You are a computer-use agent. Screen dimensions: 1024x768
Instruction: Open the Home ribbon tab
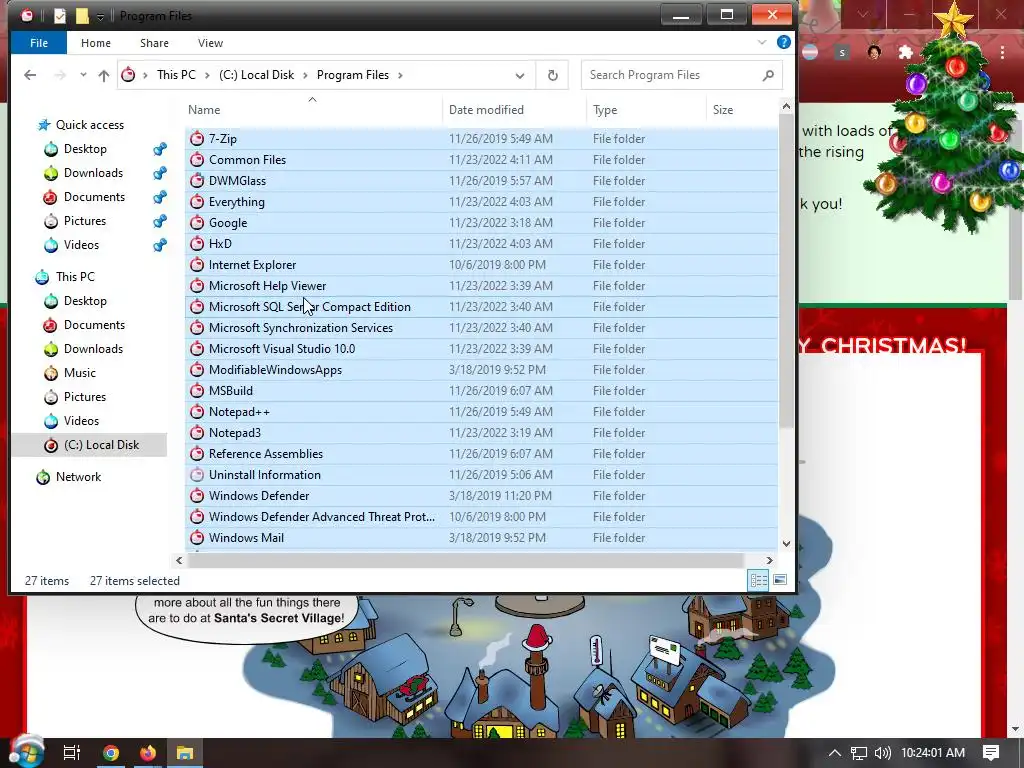tap(96, 43)
